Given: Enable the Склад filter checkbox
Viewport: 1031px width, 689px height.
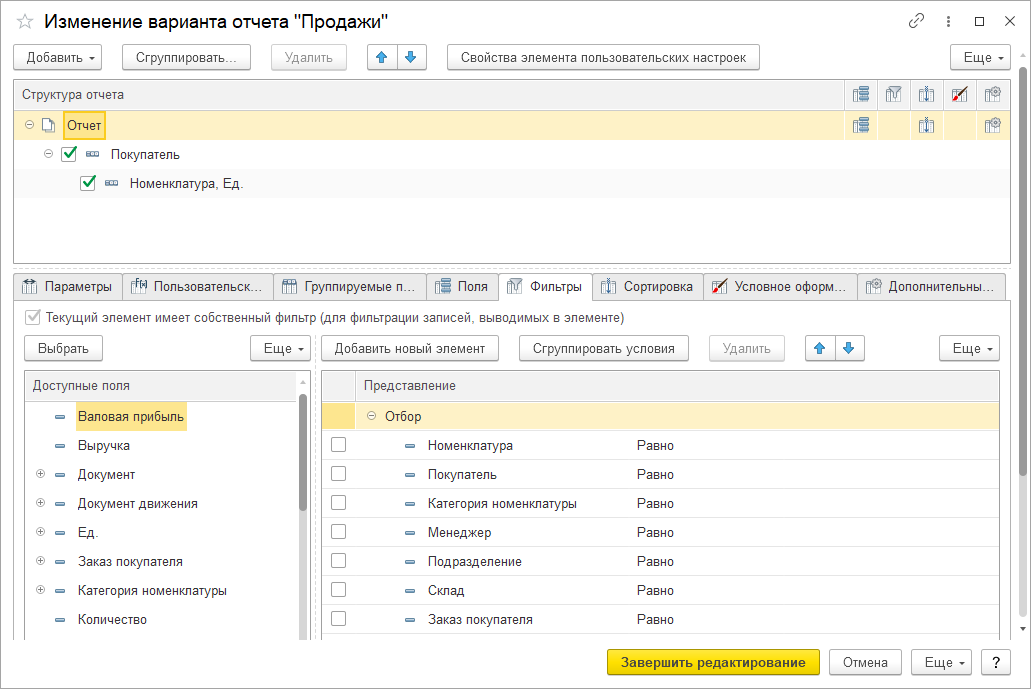Looking at the screenshot, I should coord(338,590).
